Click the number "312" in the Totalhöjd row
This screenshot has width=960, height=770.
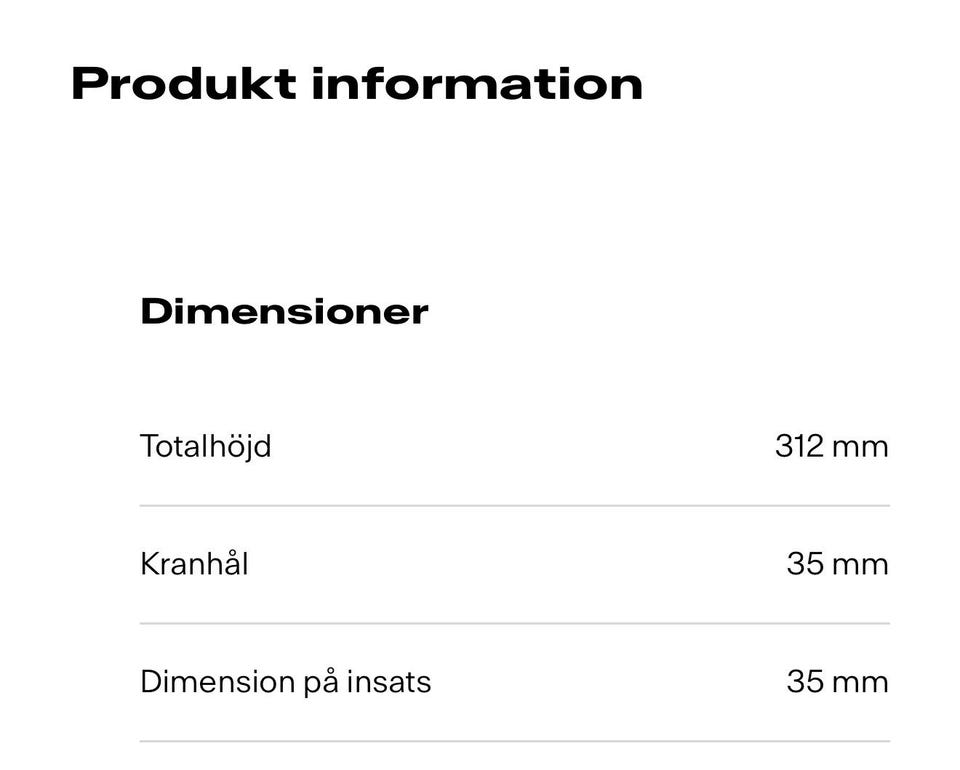(800, 446)
